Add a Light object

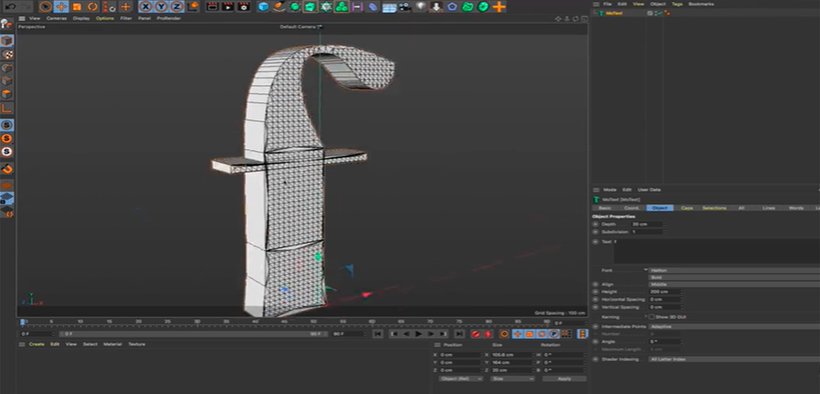(420, 7)
